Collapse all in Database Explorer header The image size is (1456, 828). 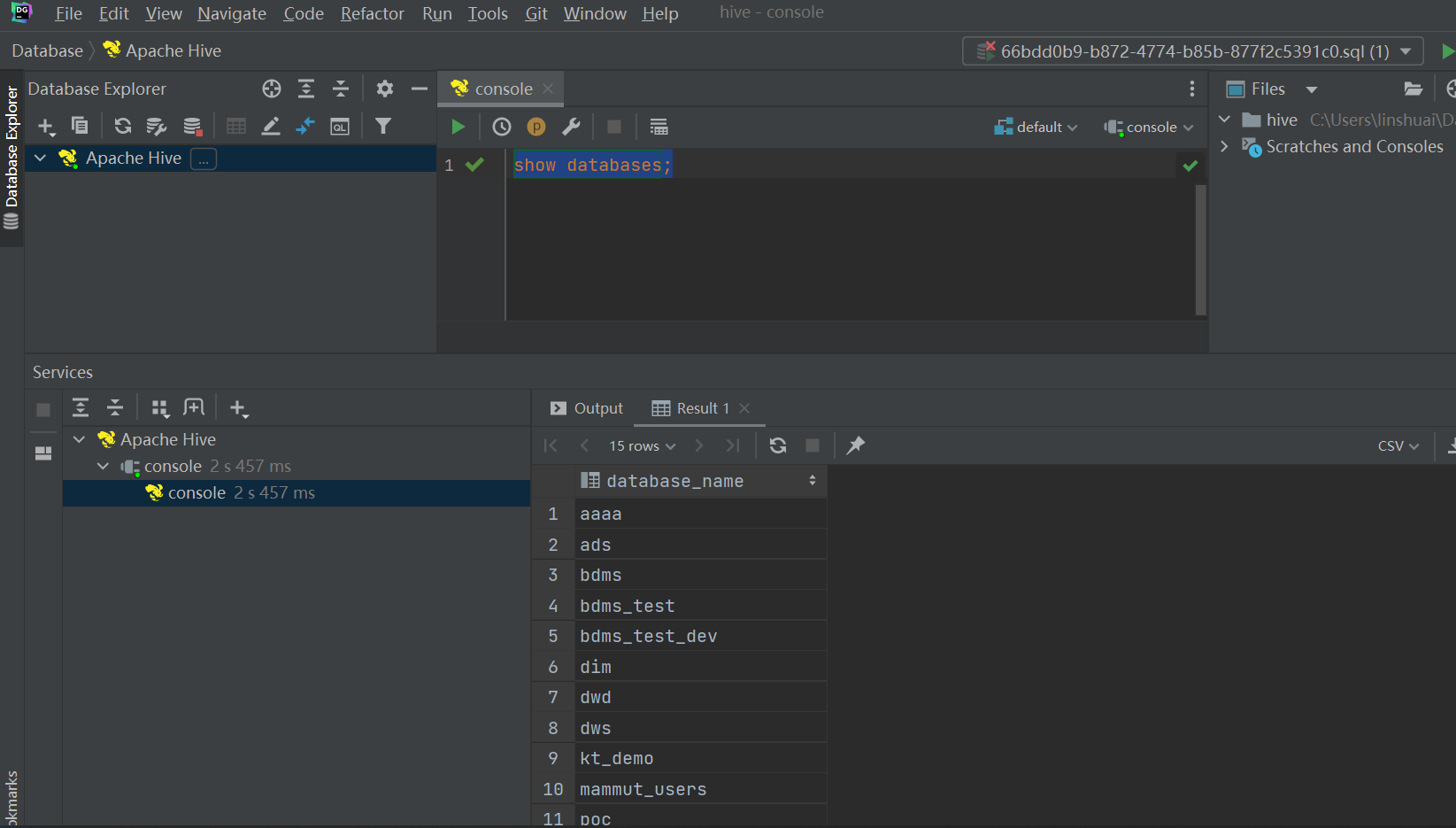[x=340, y=89]
